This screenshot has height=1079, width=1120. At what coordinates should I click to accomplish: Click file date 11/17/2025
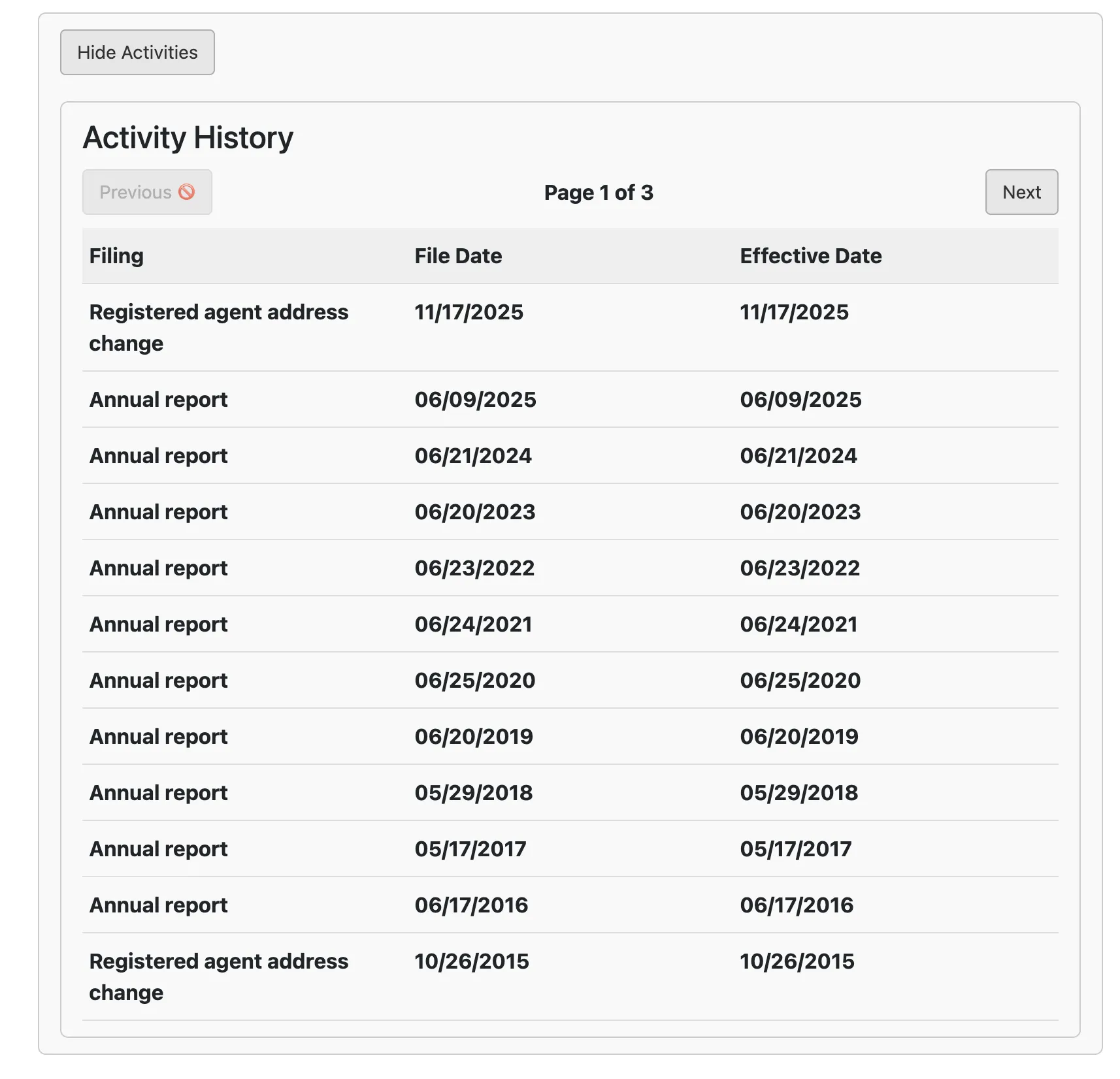(469, 312)
